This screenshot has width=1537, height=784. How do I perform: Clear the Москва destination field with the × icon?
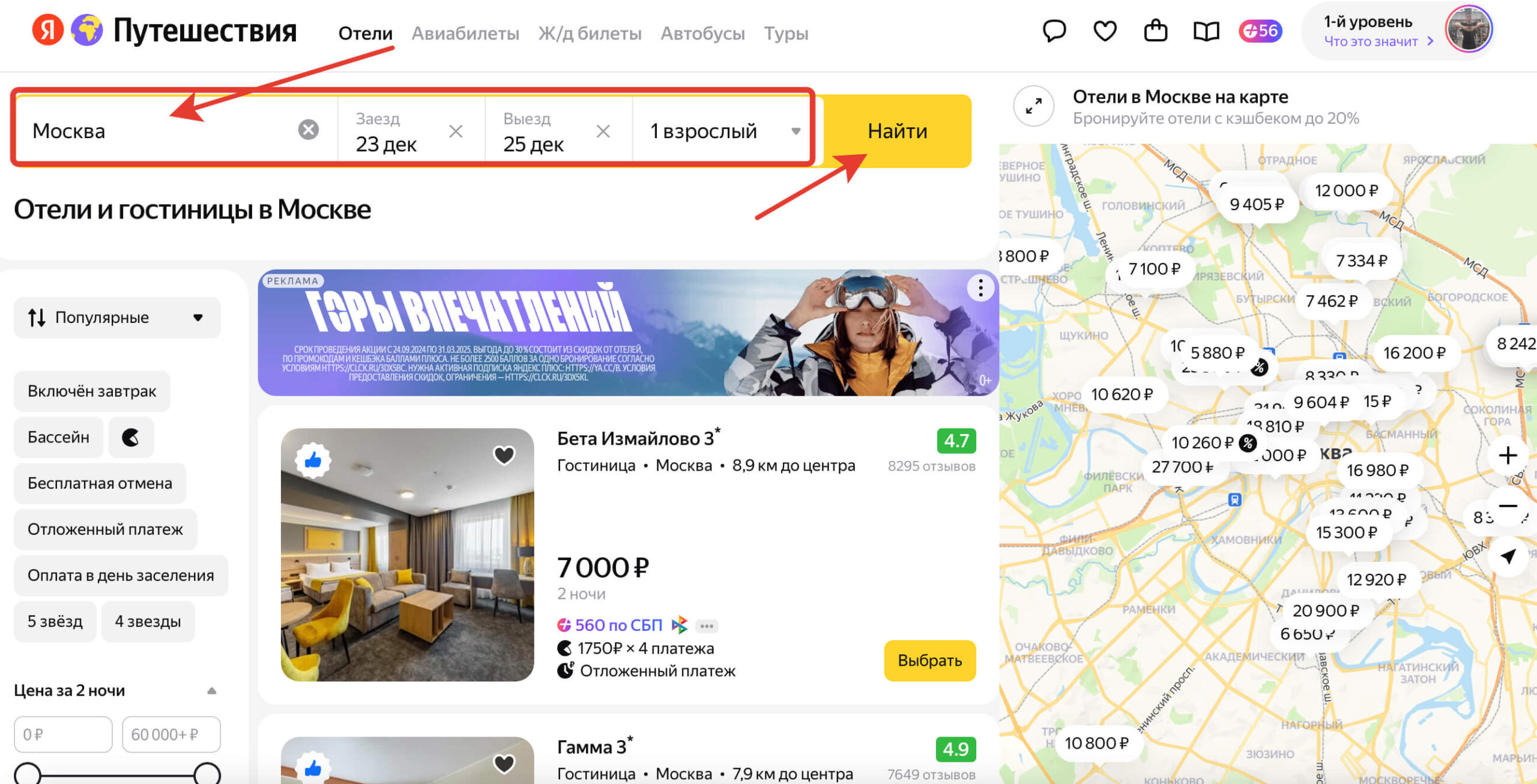pyautogui.click(x=307, y=129)
